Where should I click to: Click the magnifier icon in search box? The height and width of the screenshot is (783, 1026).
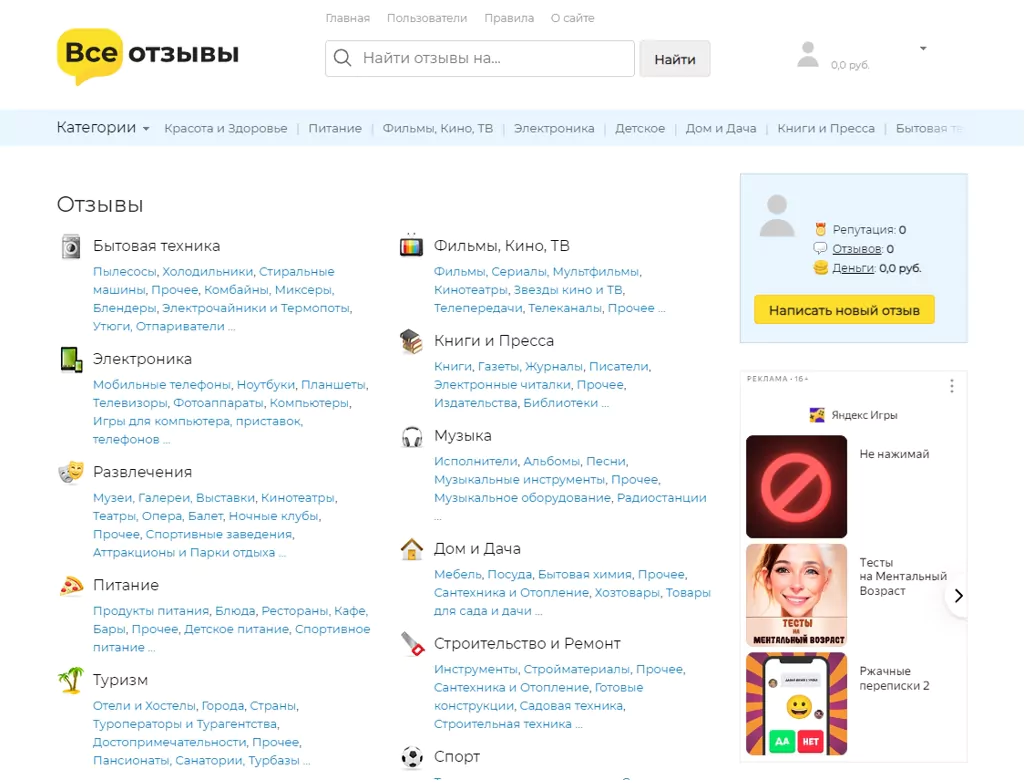(342, 58)
